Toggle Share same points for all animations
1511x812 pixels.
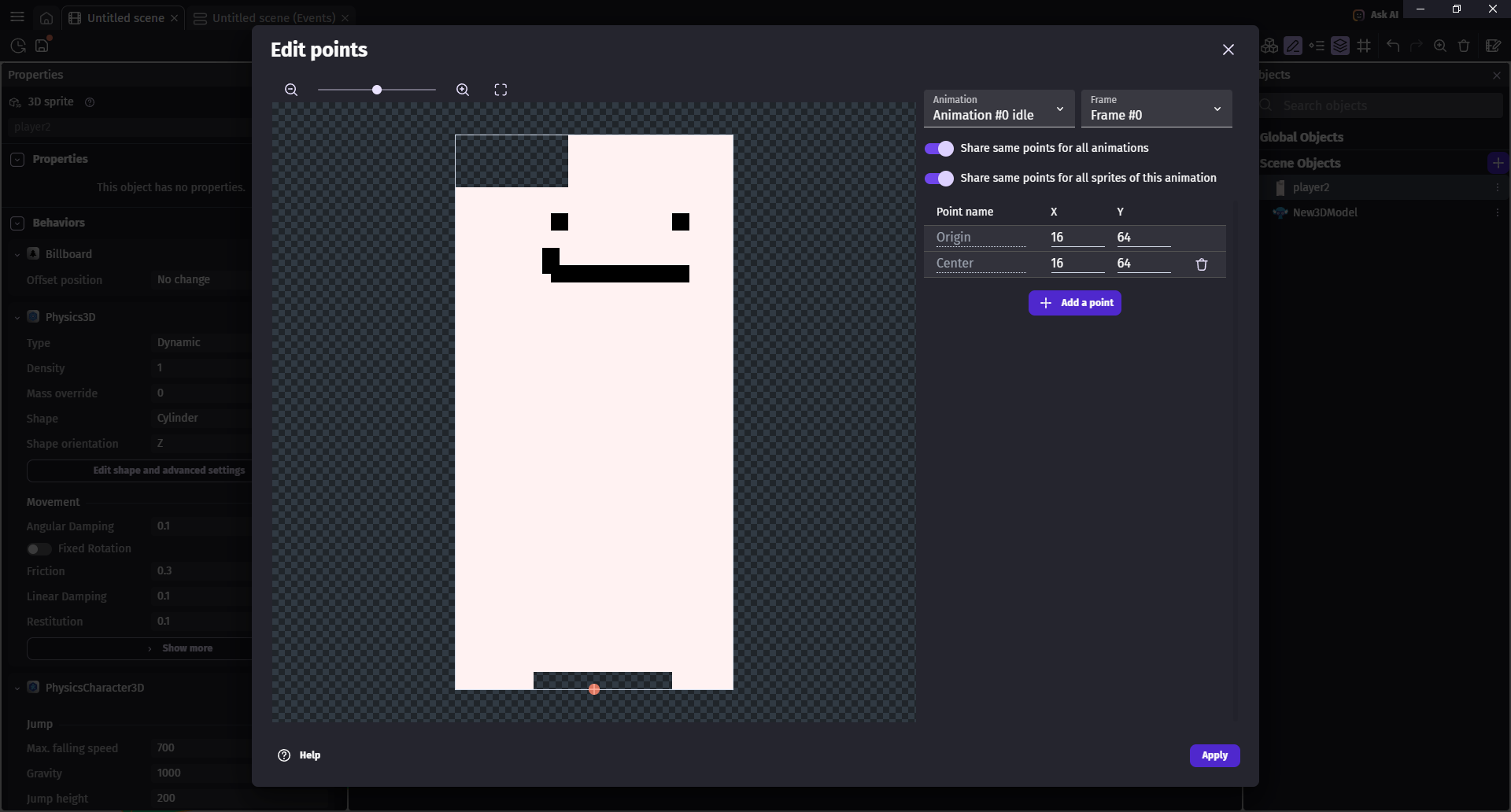939,149
